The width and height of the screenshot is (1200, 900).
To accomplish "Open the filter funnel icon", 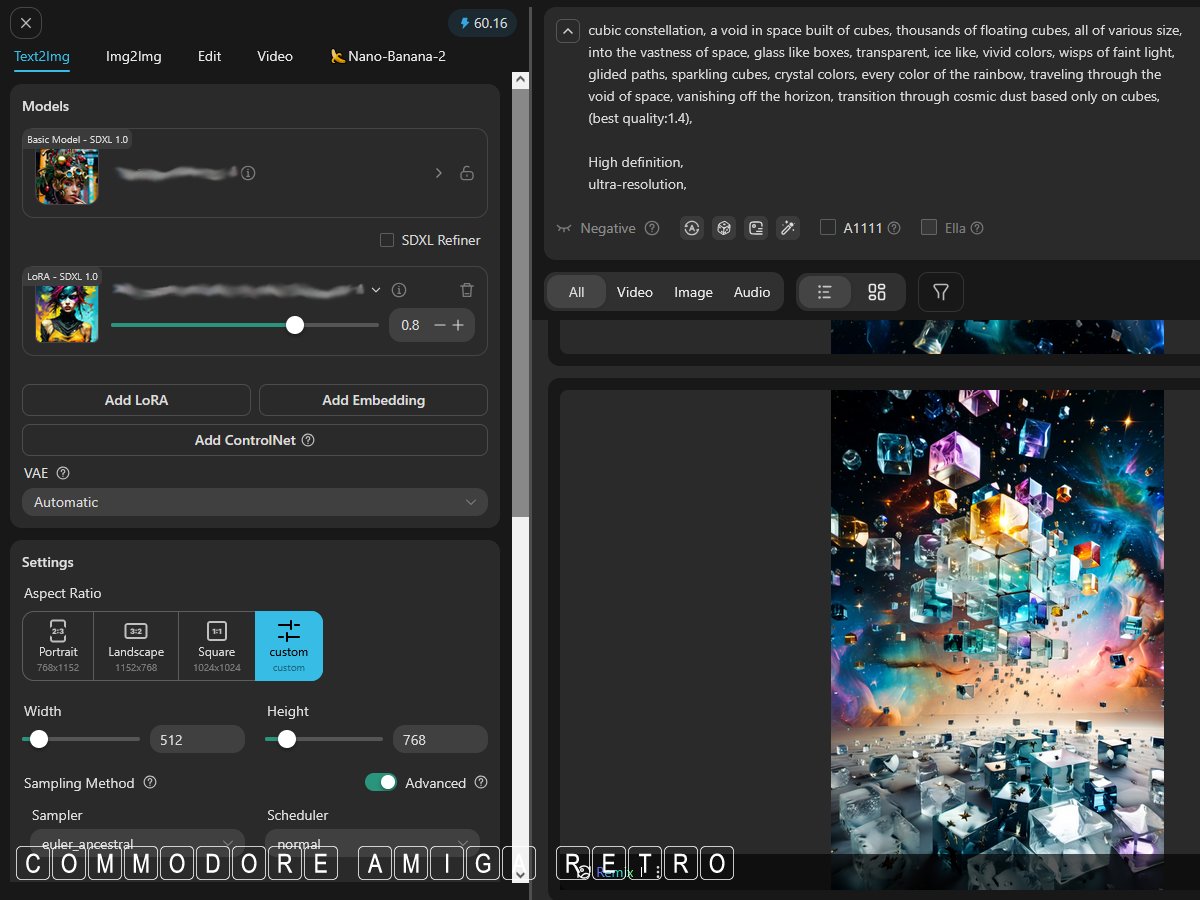I will 941,292.
